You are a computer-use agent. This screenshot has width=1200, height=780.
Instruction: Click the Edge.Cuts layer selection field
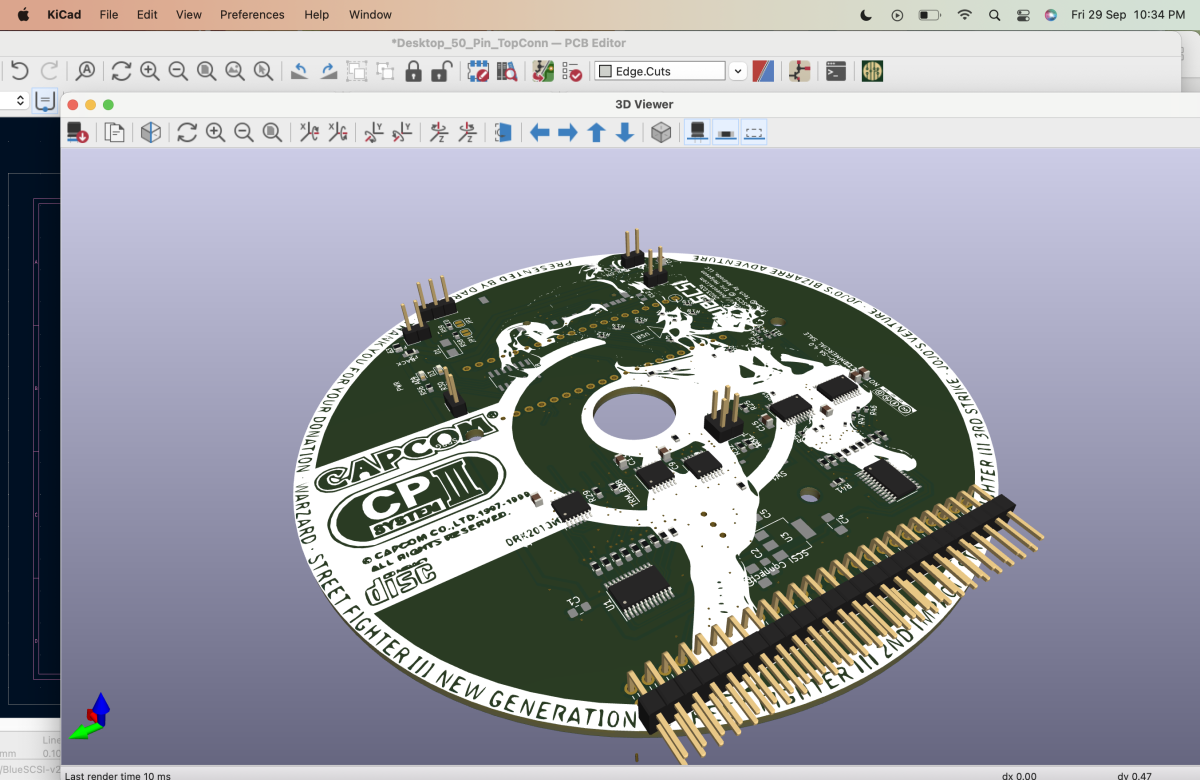pyautogui.click(x=660, y=71)
